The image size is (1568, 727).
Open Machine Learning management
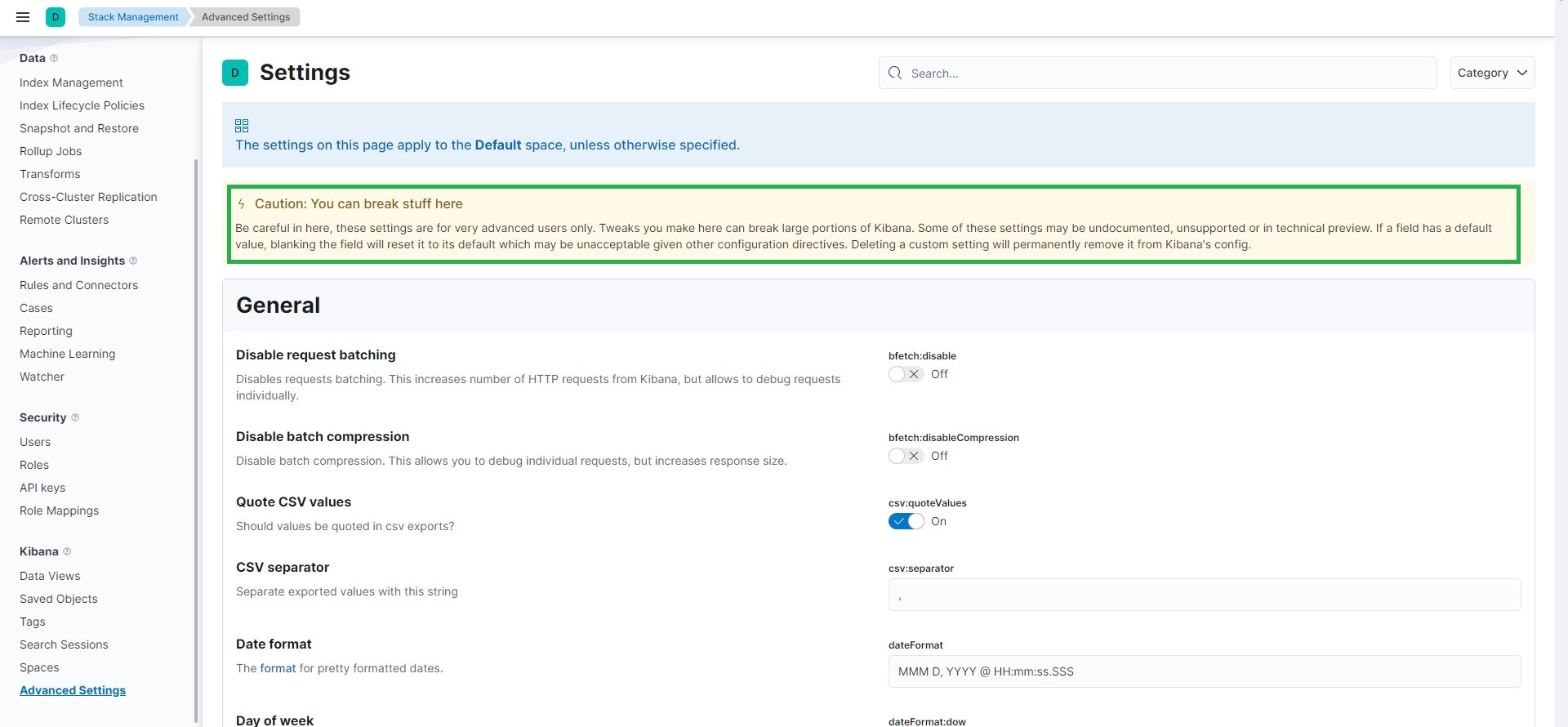click(x=67, y=354)
